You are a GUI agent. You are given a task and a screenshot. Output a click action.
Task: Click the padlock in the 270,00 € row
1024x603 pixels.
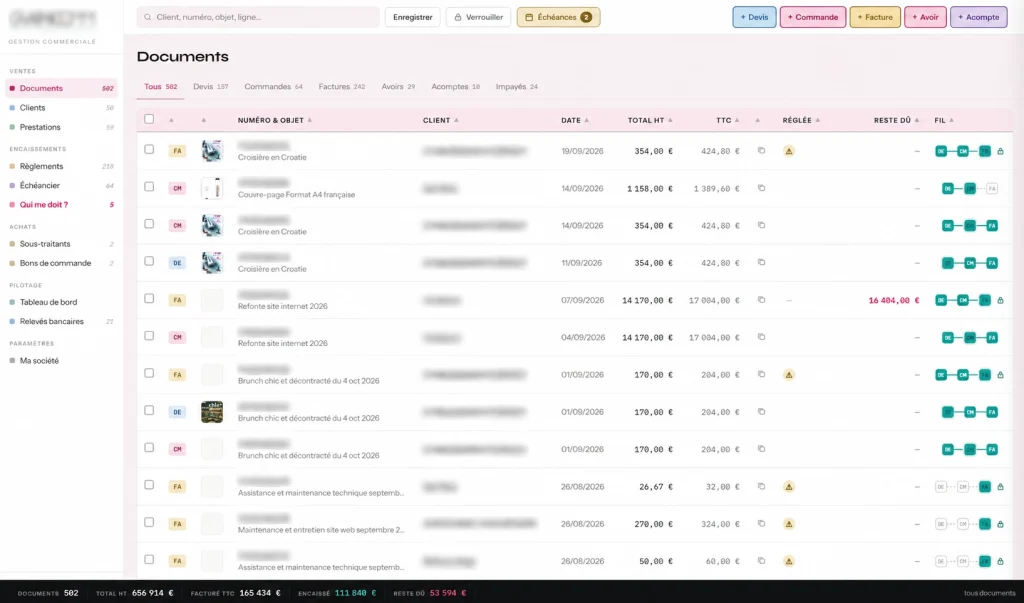1000,524
